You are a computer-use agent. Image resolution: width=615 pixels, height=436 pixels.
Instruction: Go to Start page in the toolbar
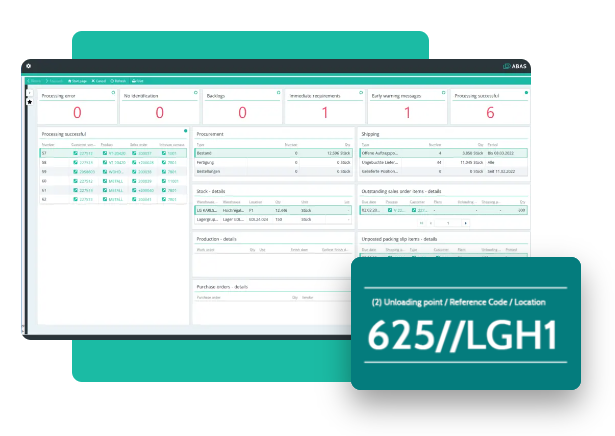(77, 81)
